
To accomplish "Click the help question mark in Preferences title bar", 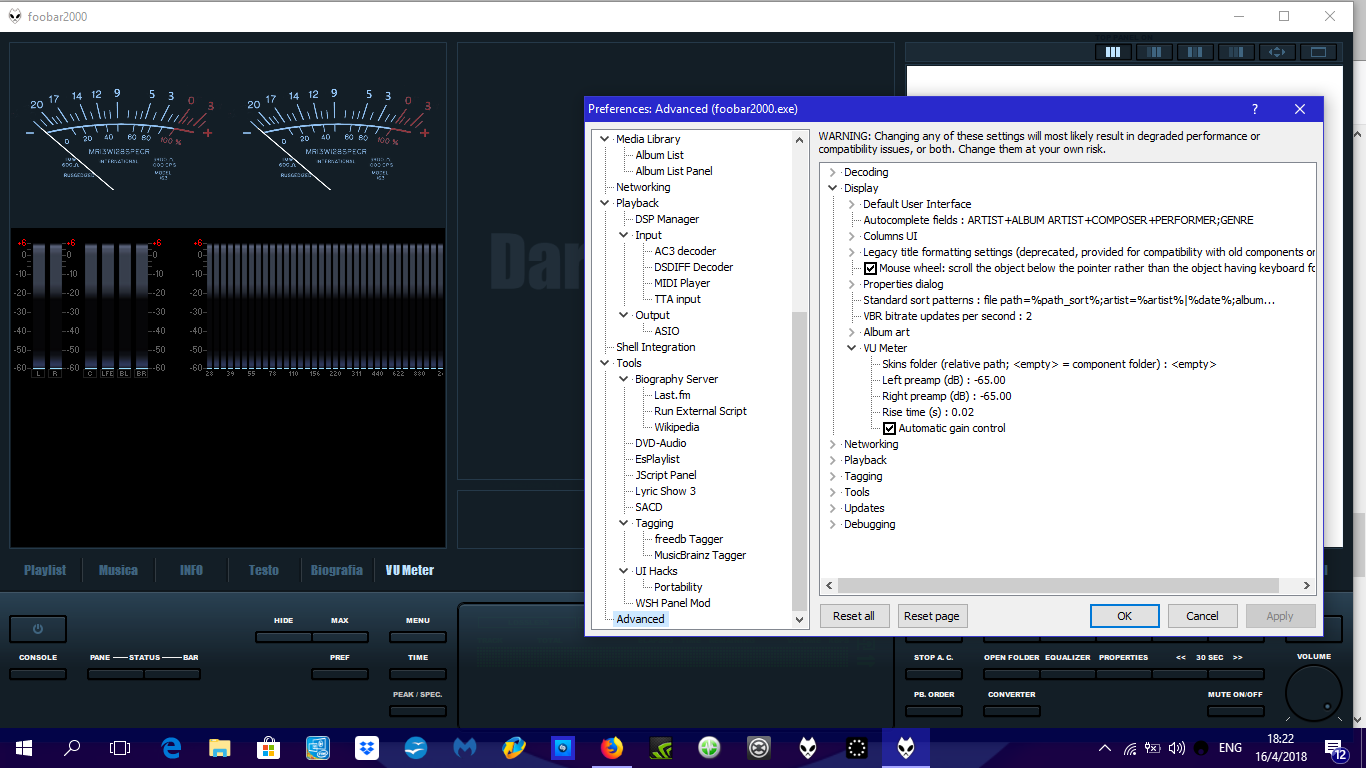I will (1255, 109).
